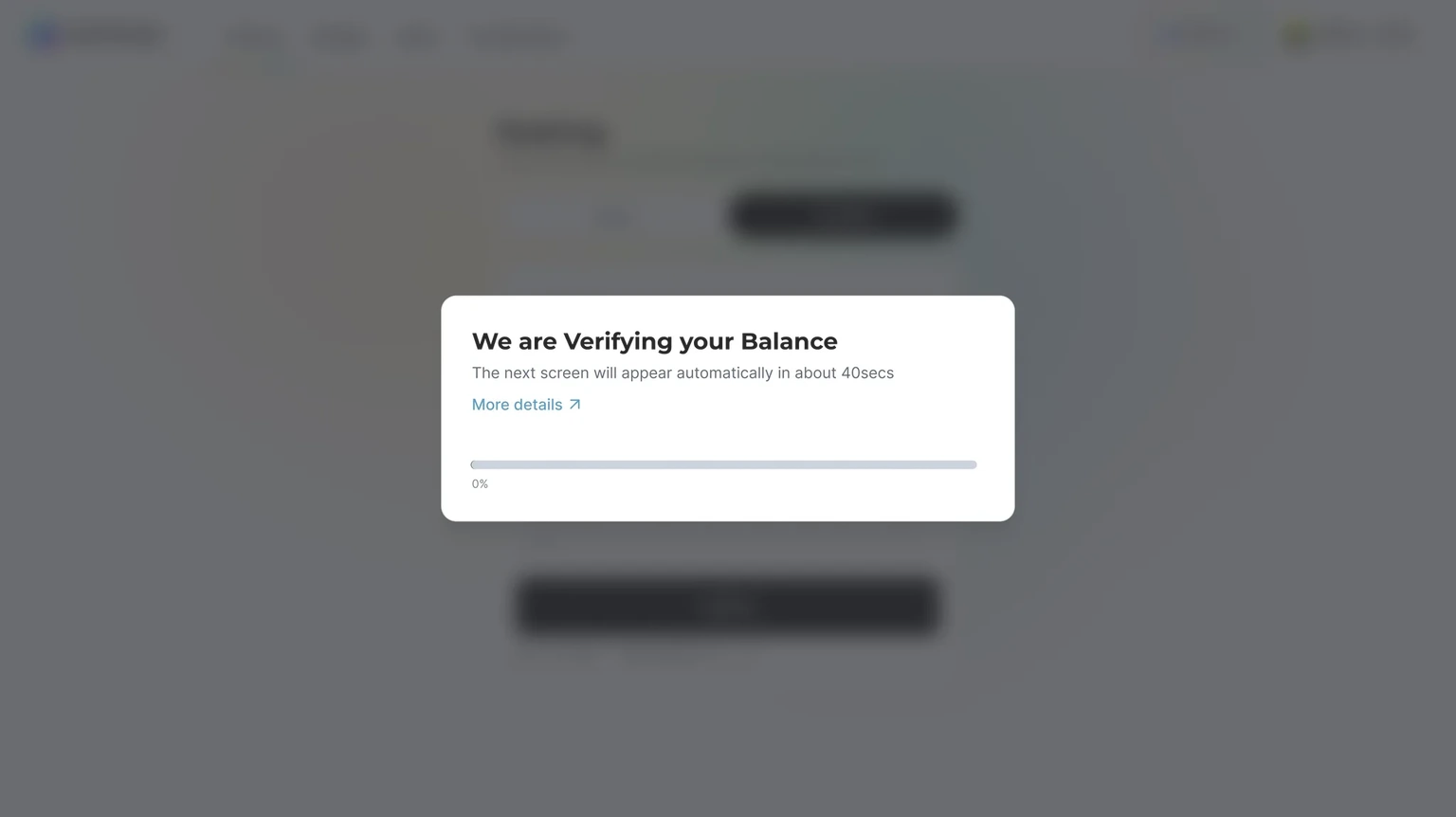Click the blurred outlined button in top right

(1204, 35)
